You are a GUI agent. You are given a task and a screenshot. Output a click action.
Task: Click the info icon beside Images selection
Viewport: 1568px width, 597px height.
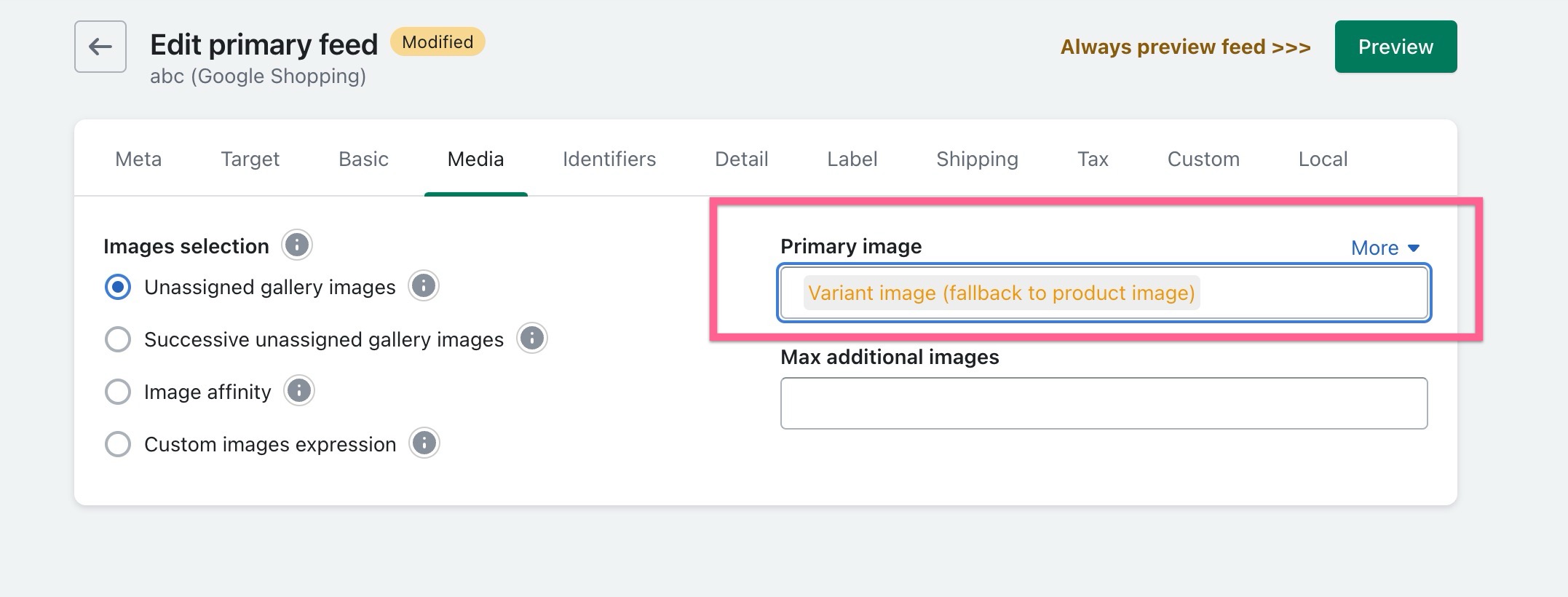coord(296,245)
